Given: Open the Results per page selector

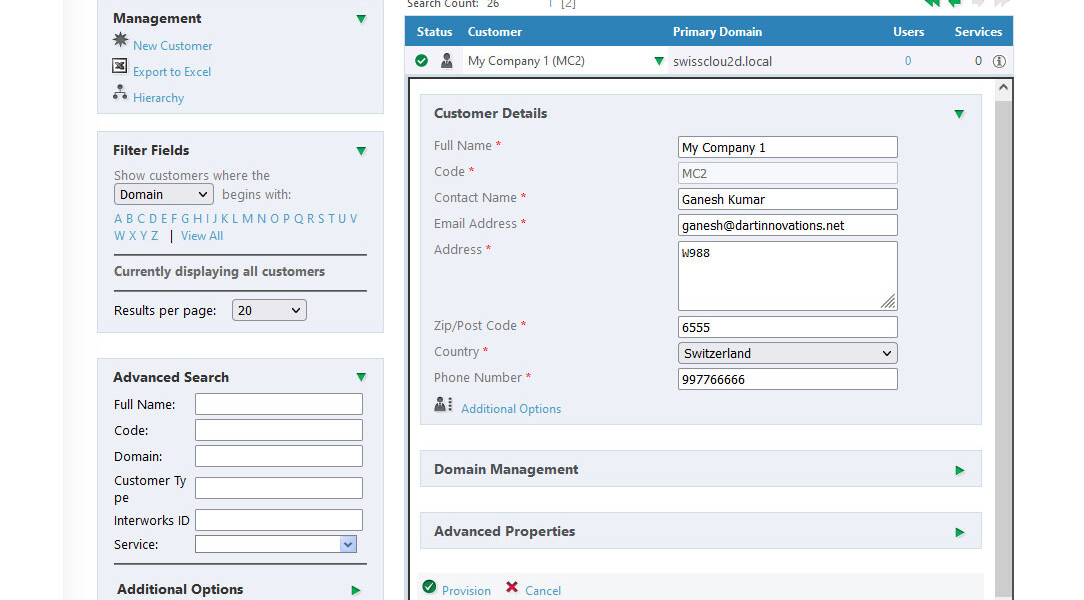Looking at the screenshot, I should tap(268, 310).
